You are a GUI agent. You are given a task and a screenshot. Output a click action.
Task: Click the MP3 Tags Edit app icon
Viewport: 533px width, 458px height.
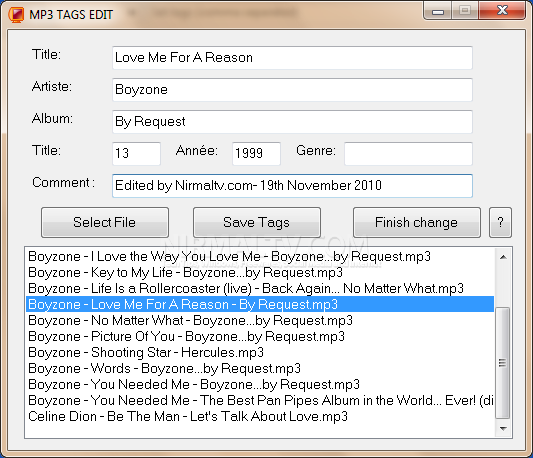tap(16, 15)
